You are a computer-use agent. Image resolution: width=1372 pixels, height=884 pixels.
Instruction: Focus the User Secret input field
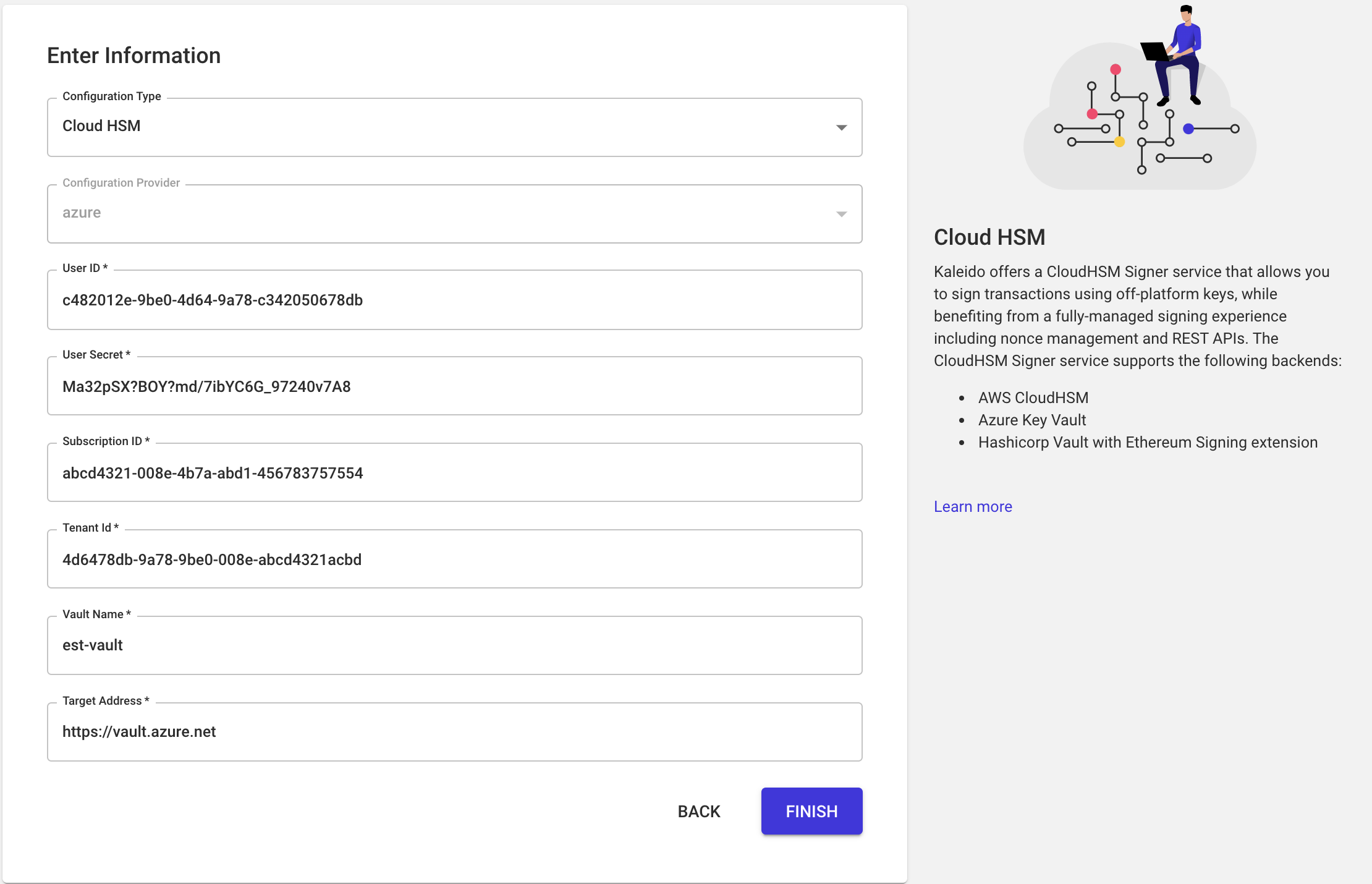point(454,386)
